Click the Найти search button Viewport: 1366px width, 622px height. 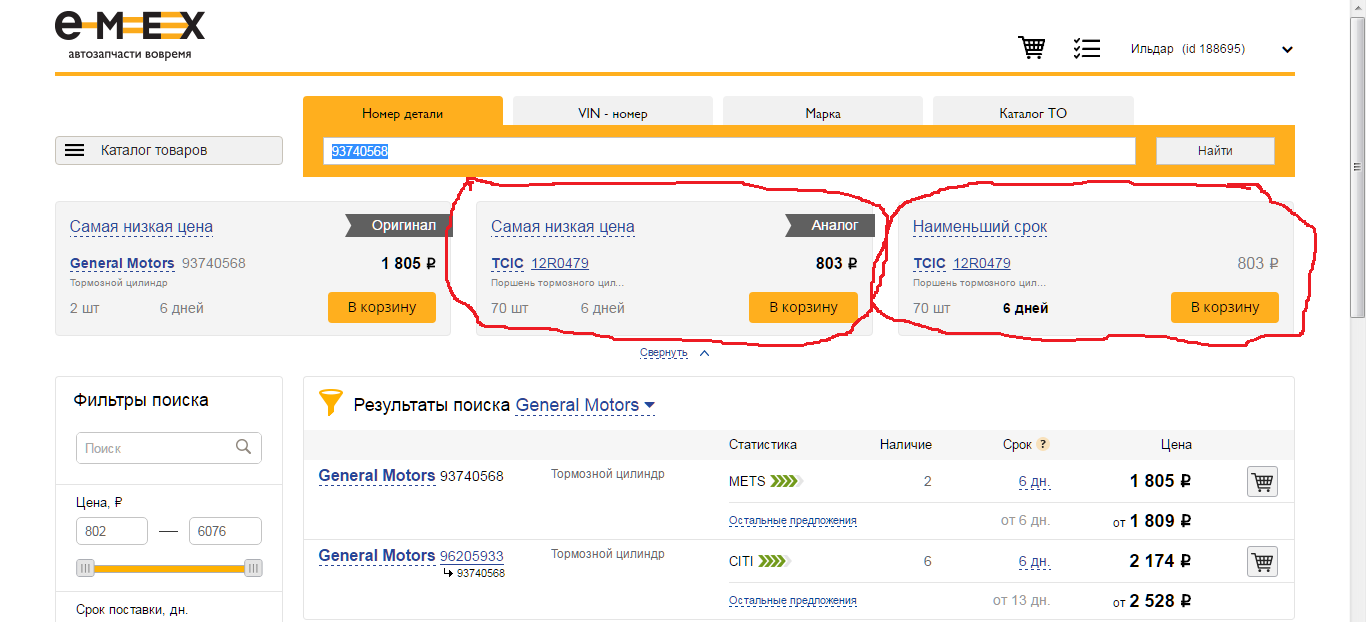[1215, 151]
